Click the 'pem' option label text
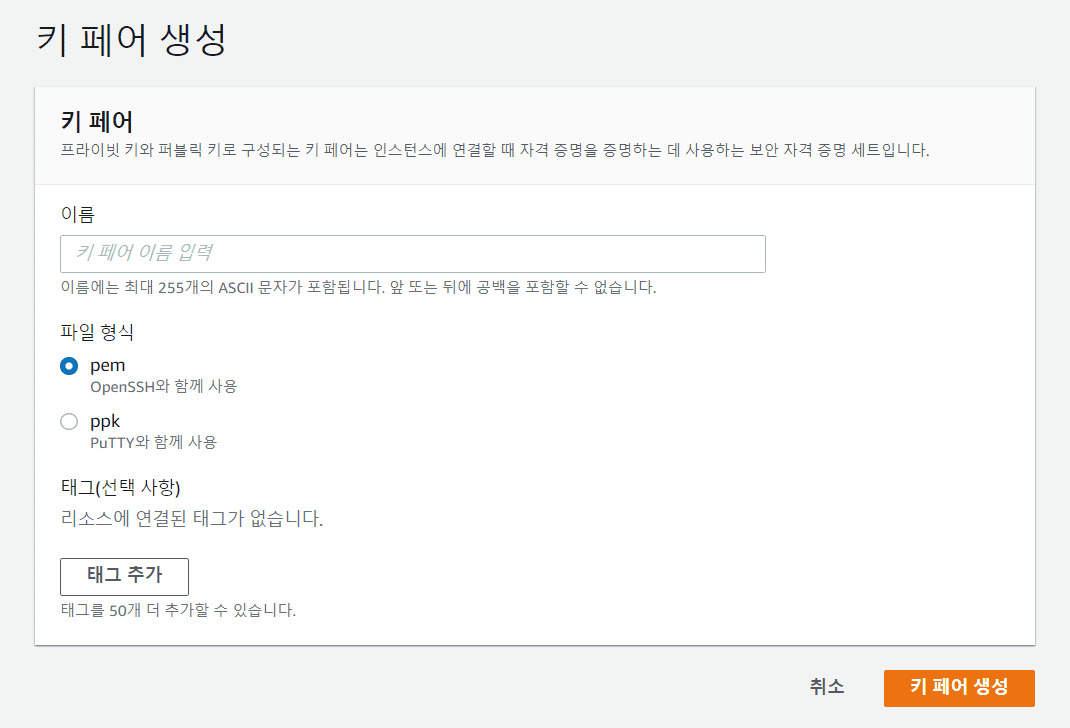The image size is (1070, 728). (107, 365)
